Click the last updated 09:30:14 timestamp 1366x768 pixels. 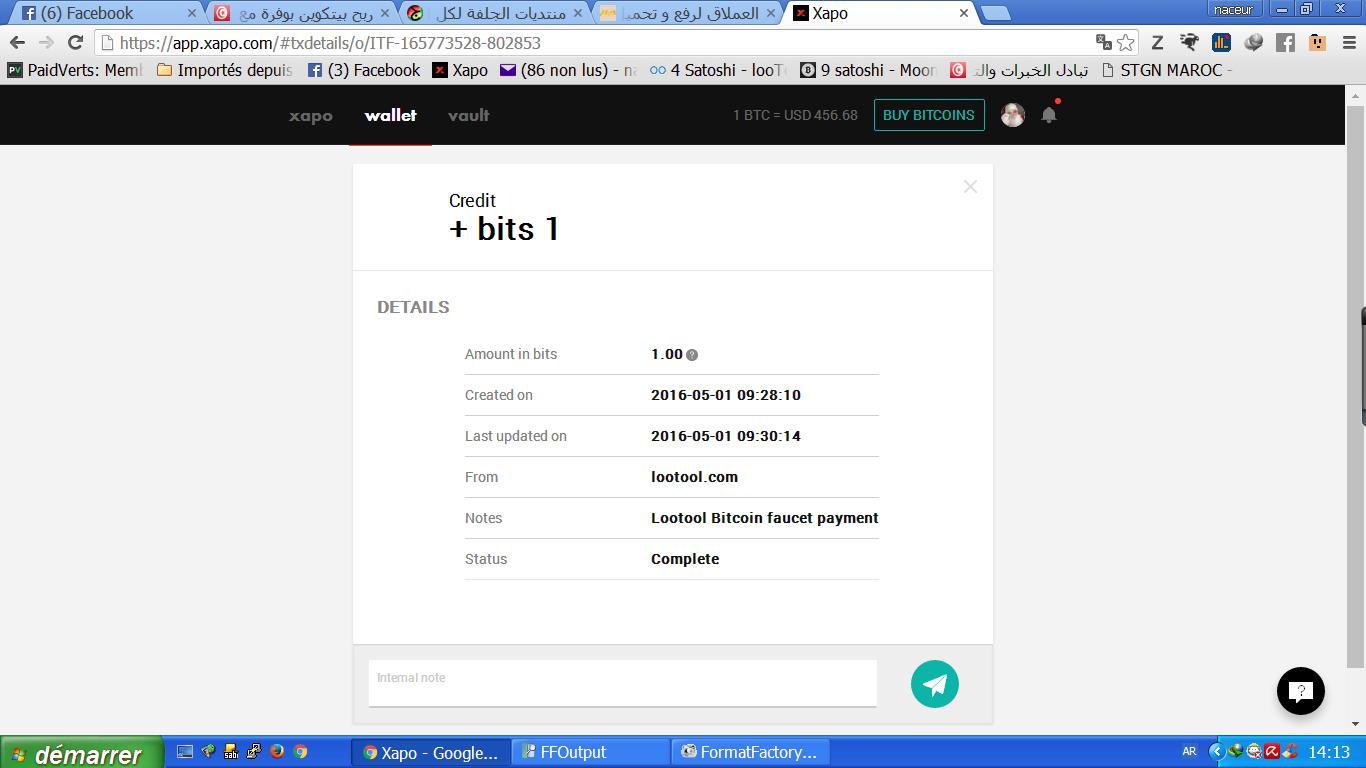(x=726, y=436)
